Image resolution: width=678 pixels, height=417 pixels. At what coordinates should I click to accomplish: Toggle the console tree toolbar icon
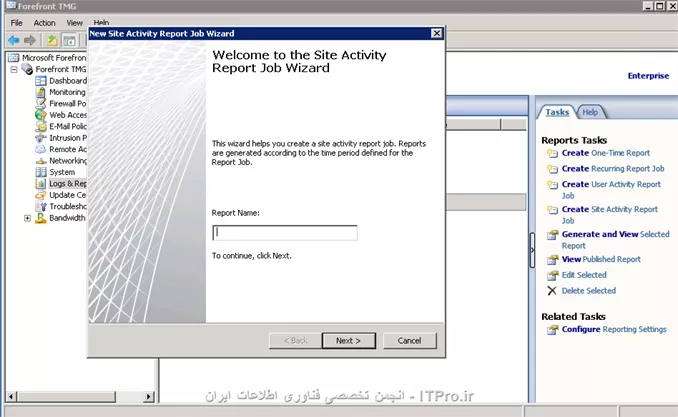tap(69, 40)
